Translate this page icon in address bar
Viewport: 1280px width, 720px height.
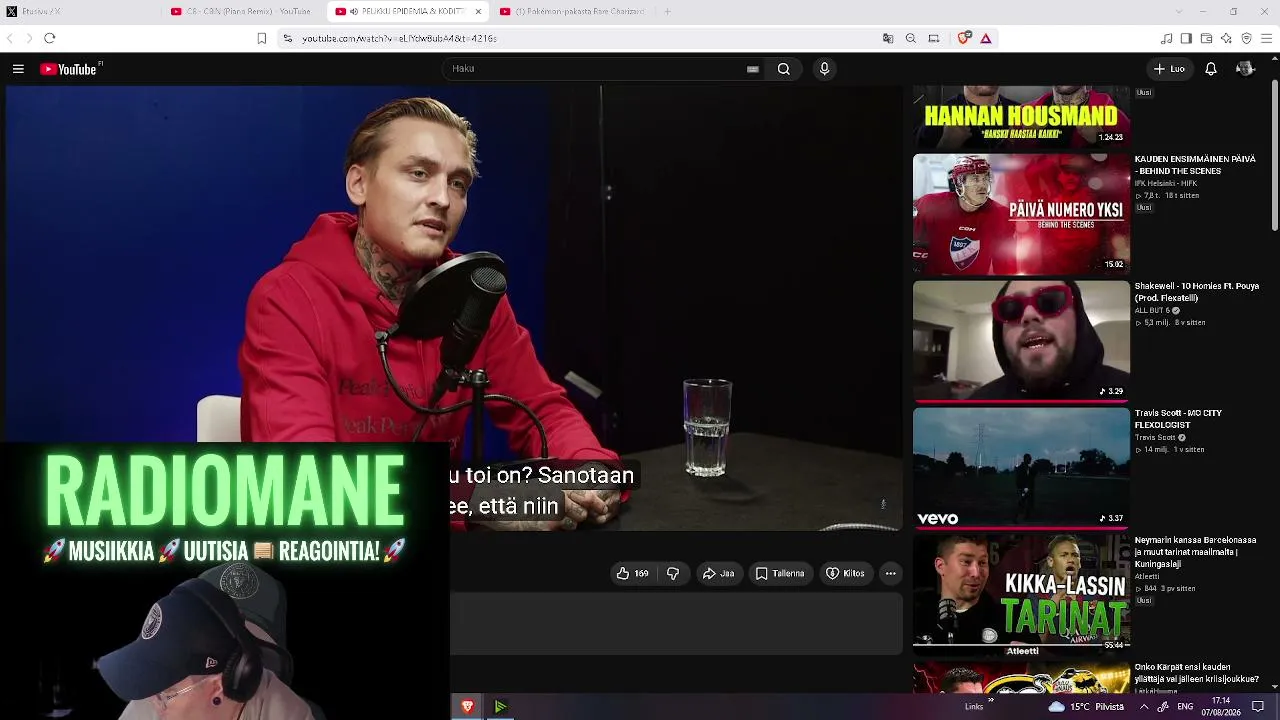(888, 38)
